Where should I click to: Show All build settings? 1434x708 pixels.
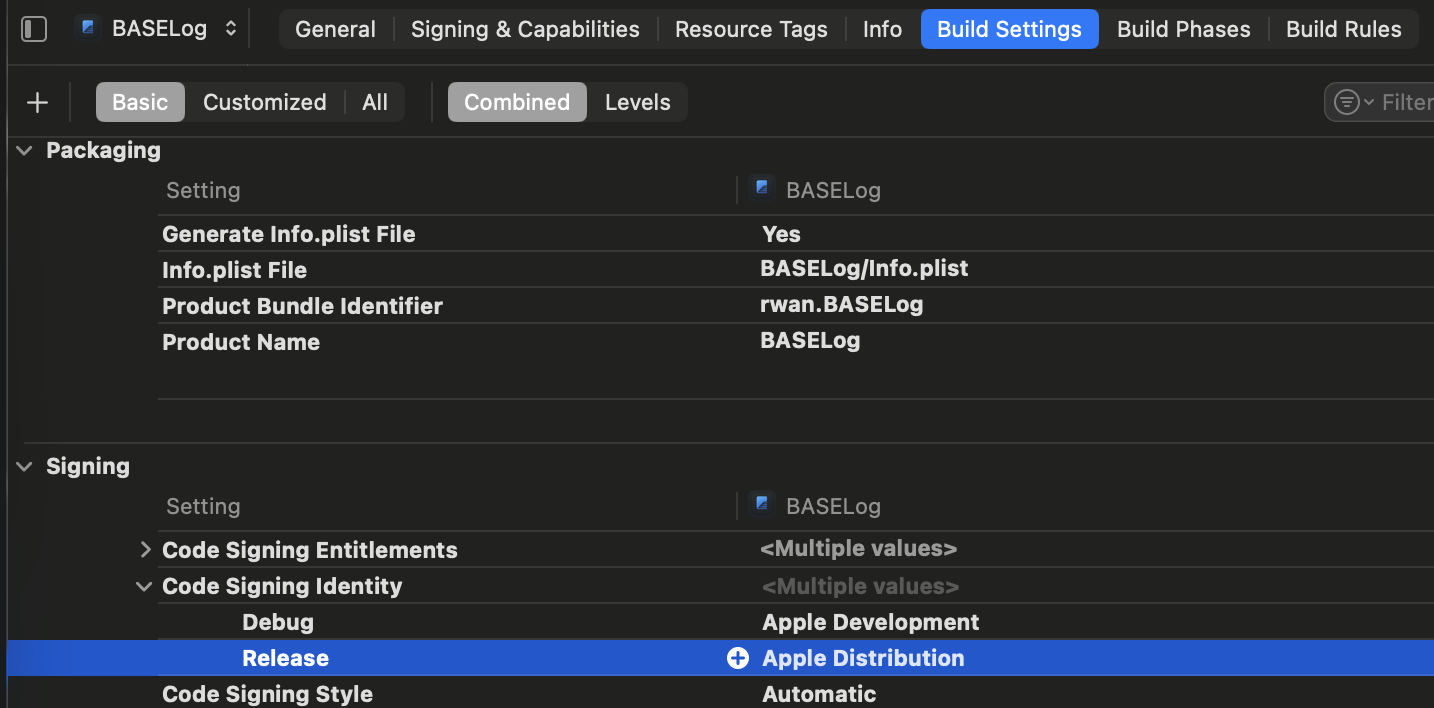point(375,102)
